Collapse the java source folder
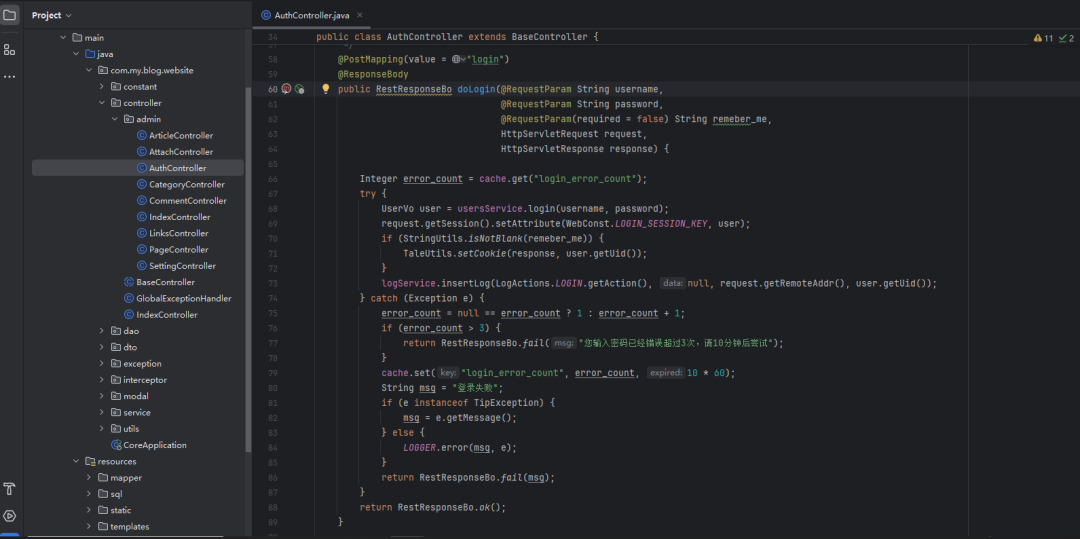 click(76, 54)
